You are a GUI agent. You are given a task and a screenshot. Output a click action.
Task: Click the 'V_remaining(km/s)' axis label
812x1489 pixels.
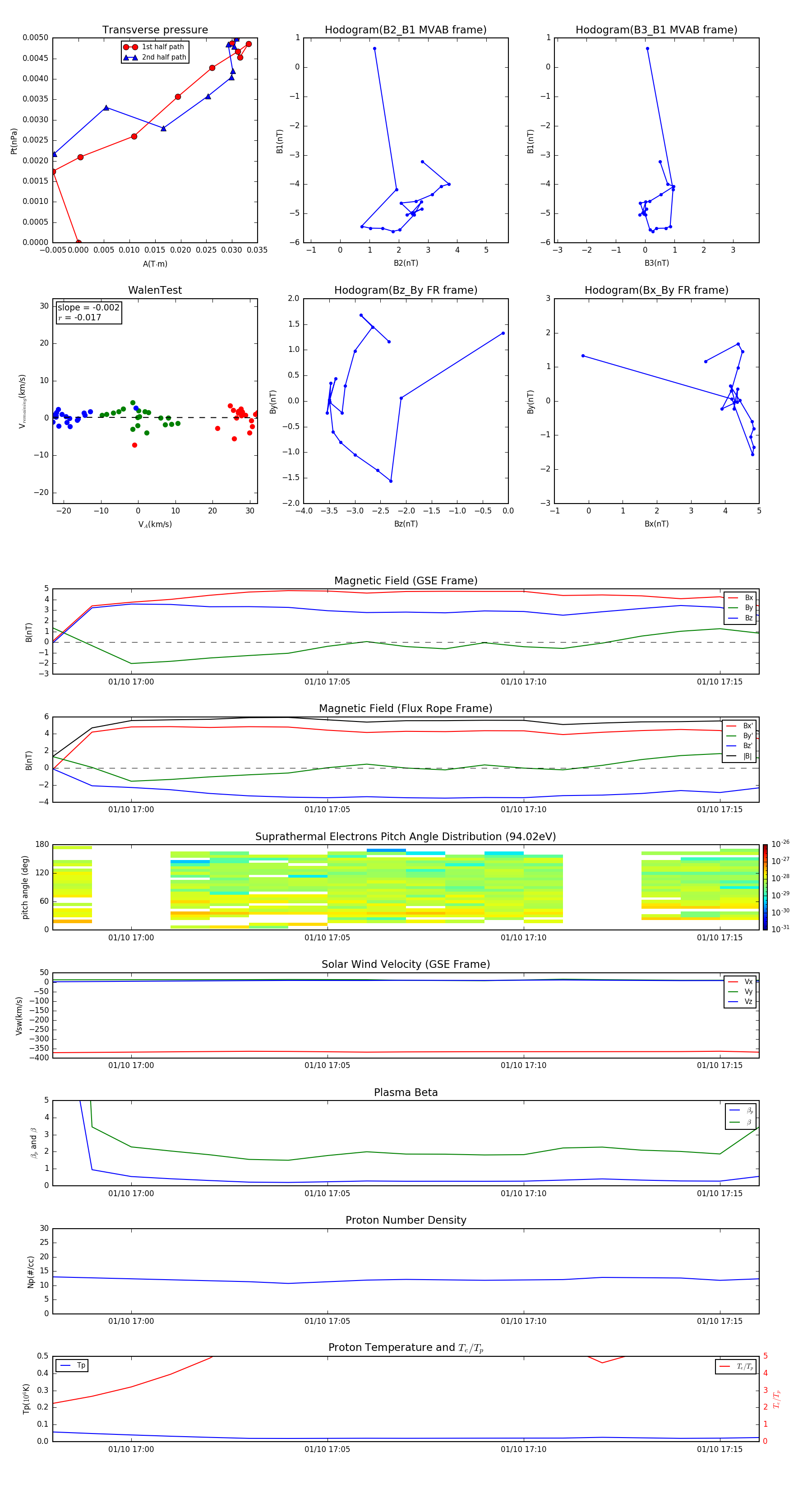22,401
